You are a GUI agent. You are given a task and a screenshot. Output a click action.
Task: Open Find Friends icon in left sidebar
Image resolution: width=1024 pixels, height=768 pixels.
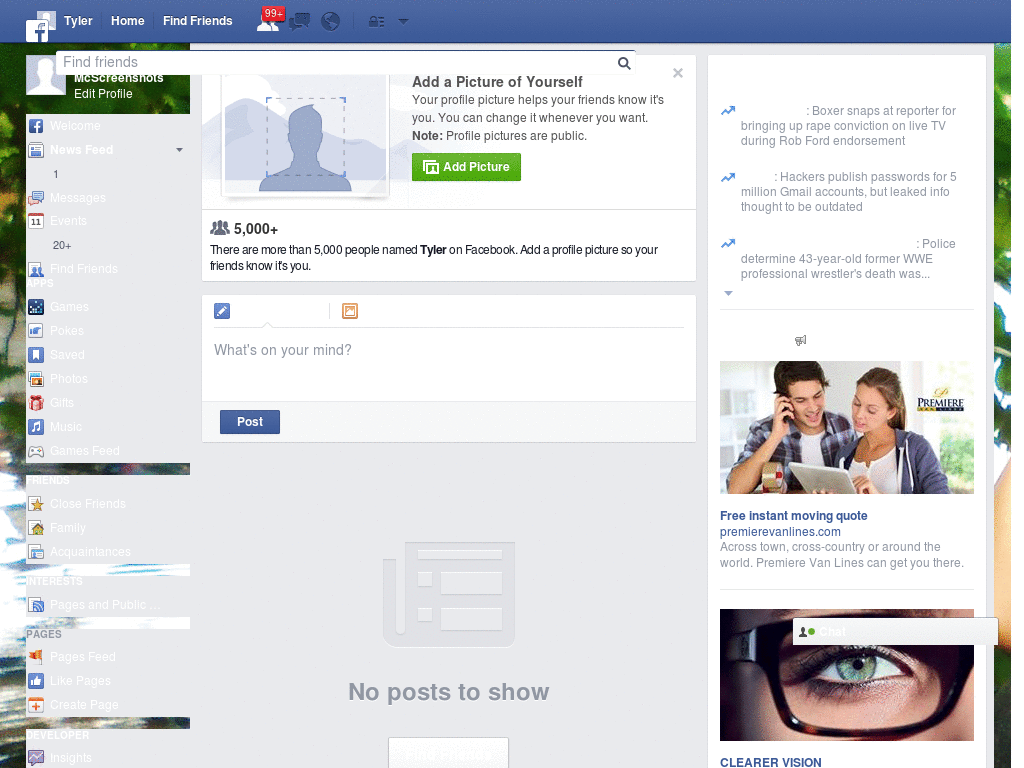point(36,269)
